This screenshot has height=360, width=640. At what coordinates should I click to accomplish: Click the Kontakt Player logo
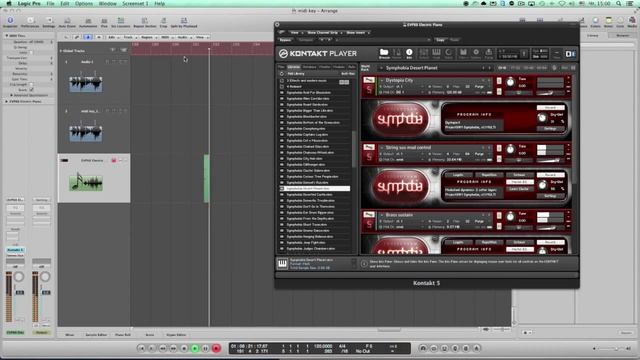click(318, 53)
